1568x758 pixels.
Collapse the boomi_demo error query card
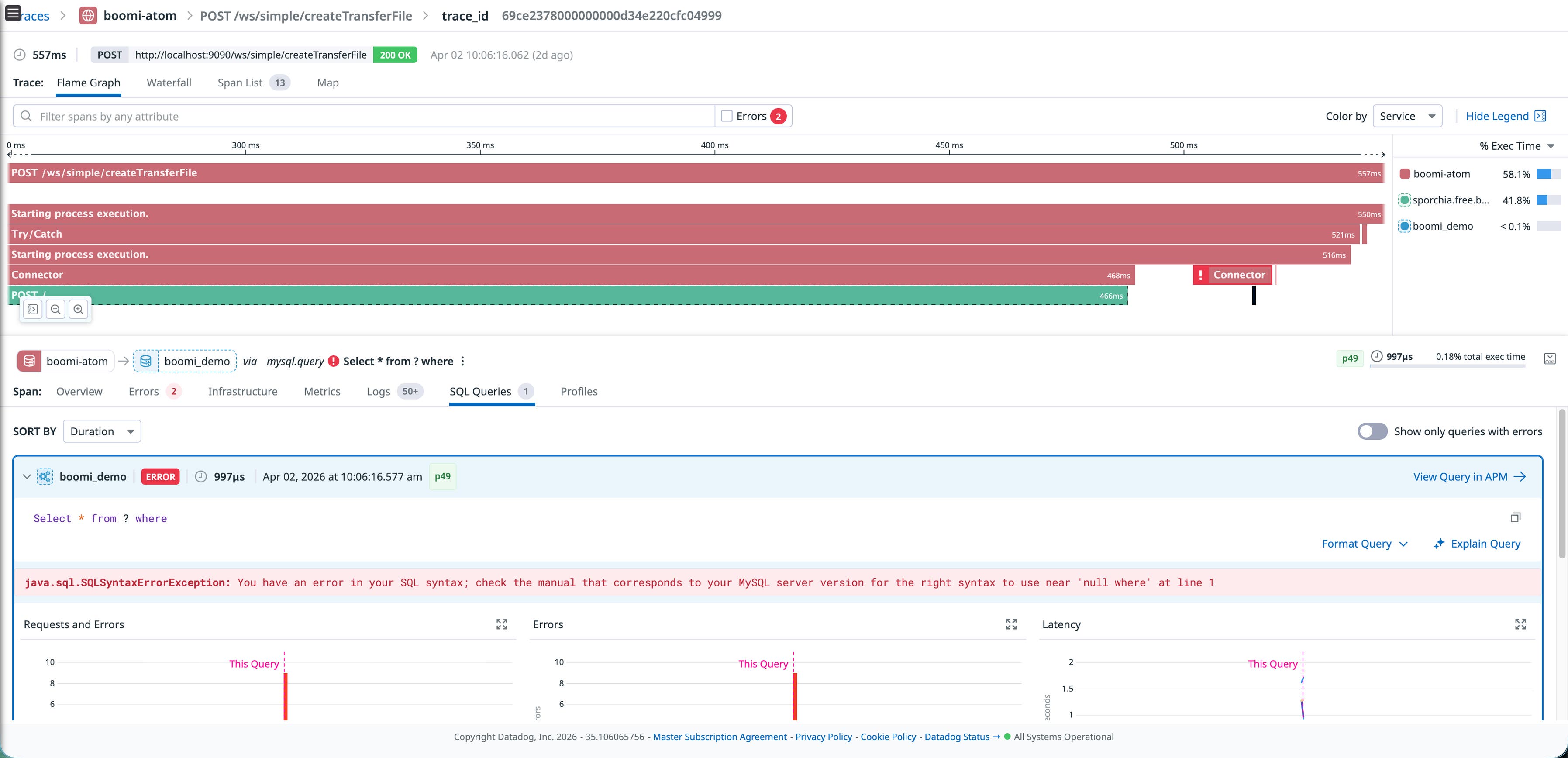pos(27,477)
